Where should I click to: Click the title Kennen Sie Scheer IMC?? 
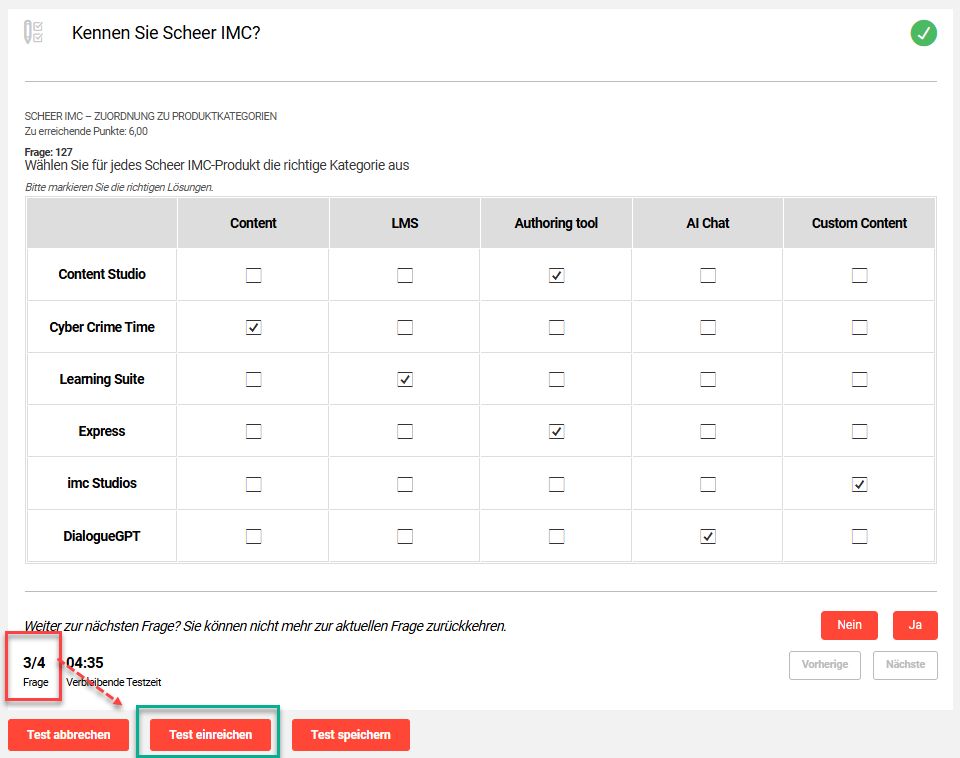coord(166,33)
